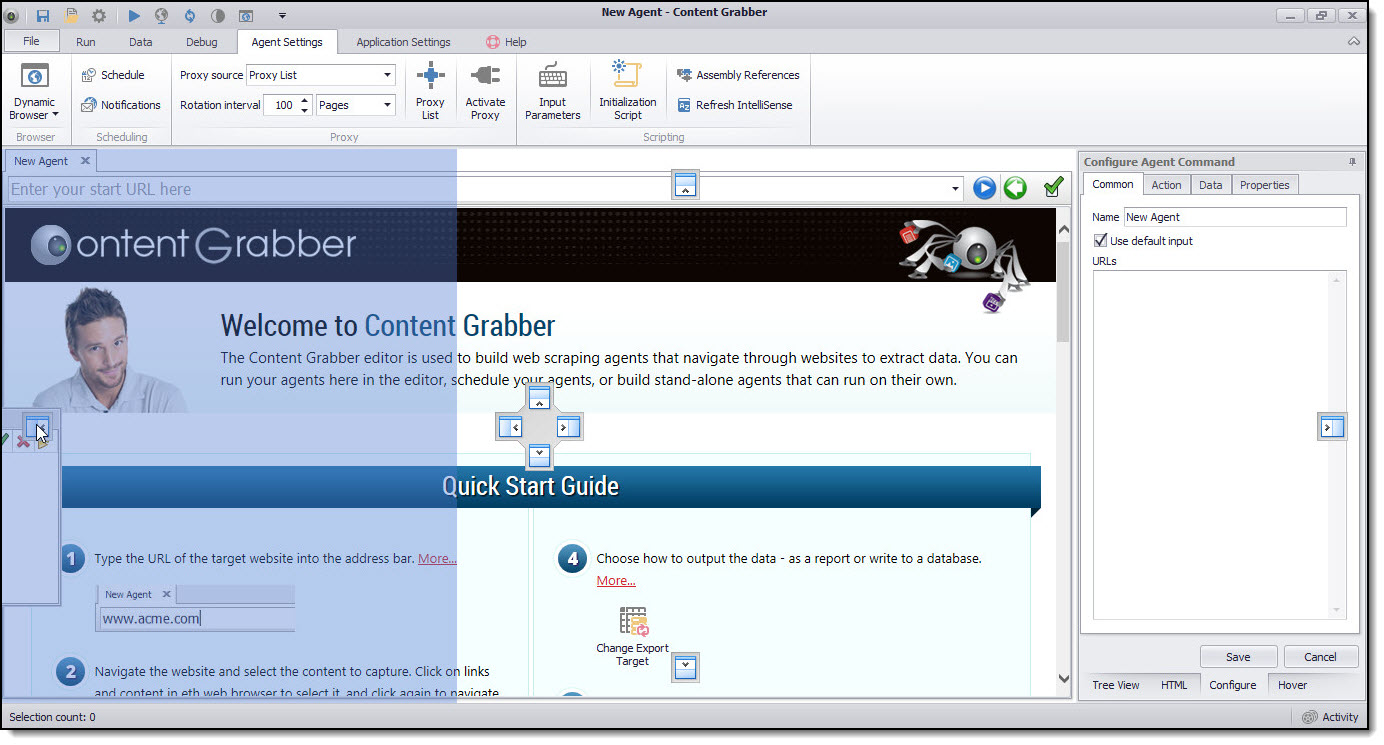Run agent with quick access play icon
The width and height of the screenshot is (1384, 745).
tap(134, 16)
